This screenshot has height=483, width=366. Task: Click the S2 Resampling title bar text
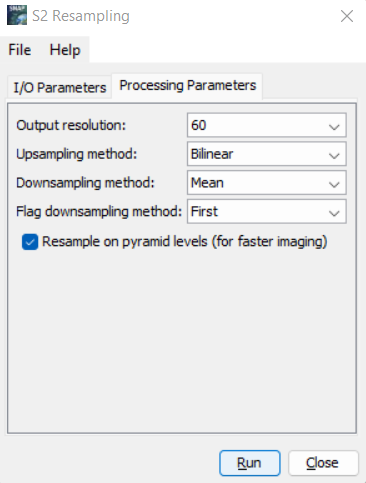pyautogui.click(x=81, y=16)
